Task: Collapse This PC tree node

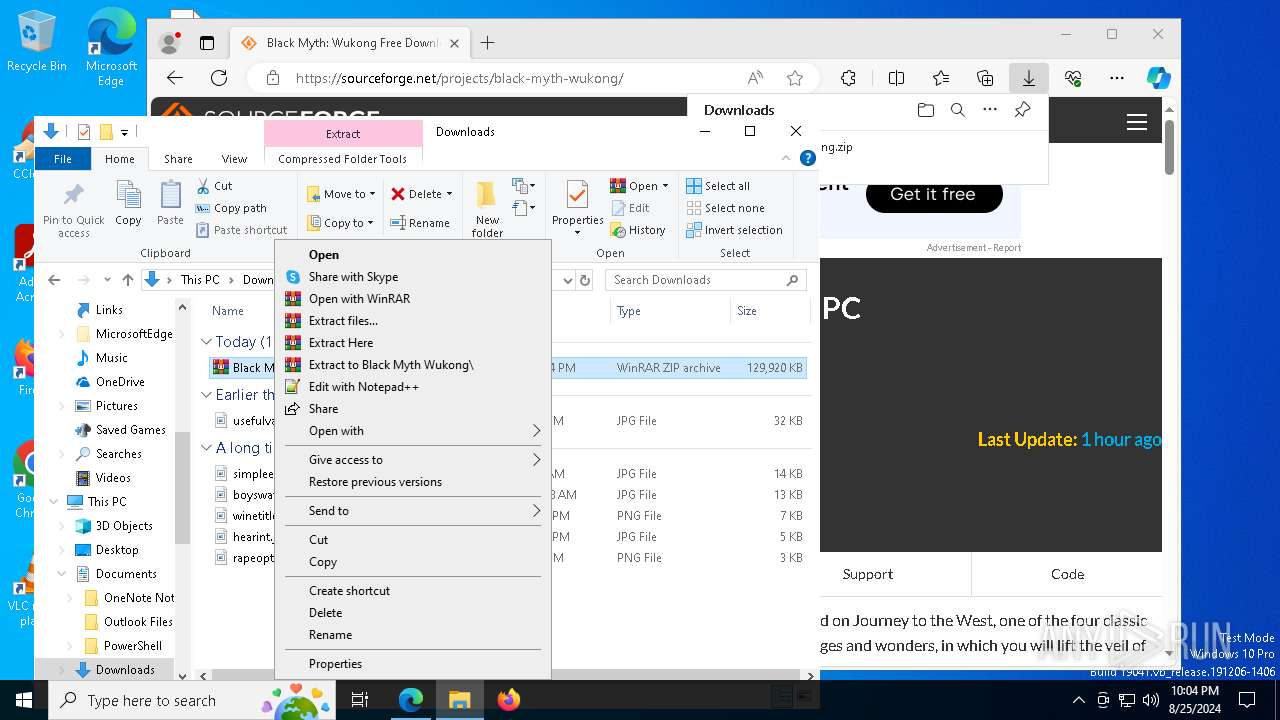Action: [x=54, y=502]
